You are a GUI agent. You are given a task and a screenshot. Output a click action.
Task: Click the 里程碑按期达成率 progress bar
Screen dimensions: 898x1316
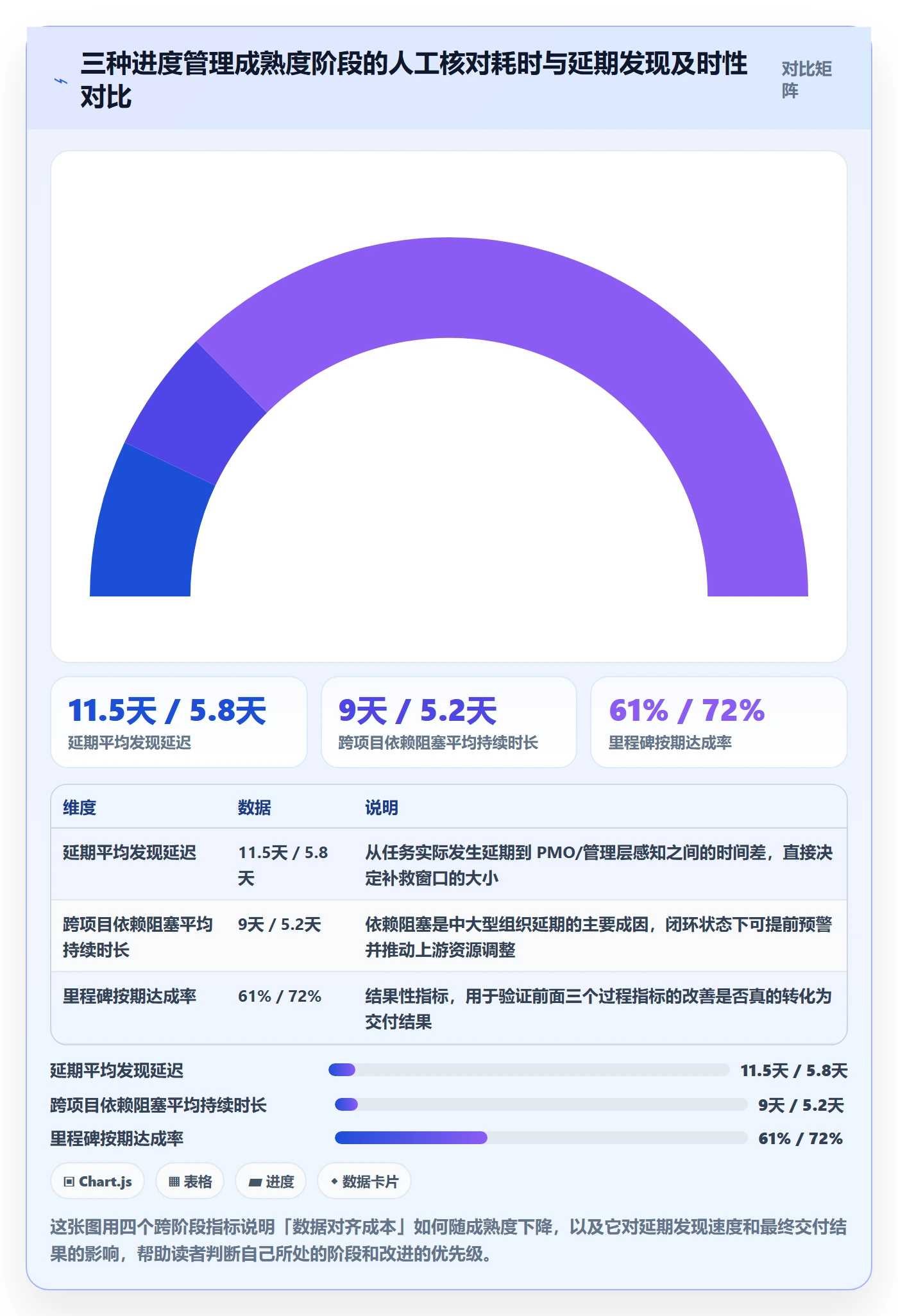pyautogui.click(x=541, y=1138)
